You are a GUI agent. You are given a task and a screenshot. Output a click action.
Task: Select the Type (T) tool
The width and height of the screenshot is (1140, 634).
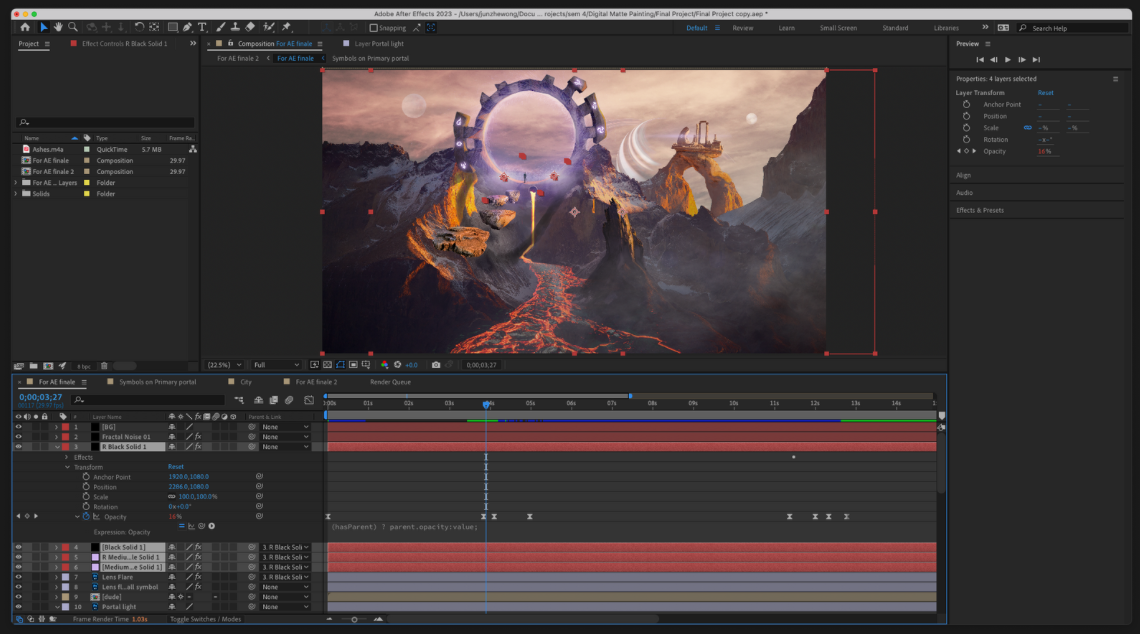tap(202, 27)
